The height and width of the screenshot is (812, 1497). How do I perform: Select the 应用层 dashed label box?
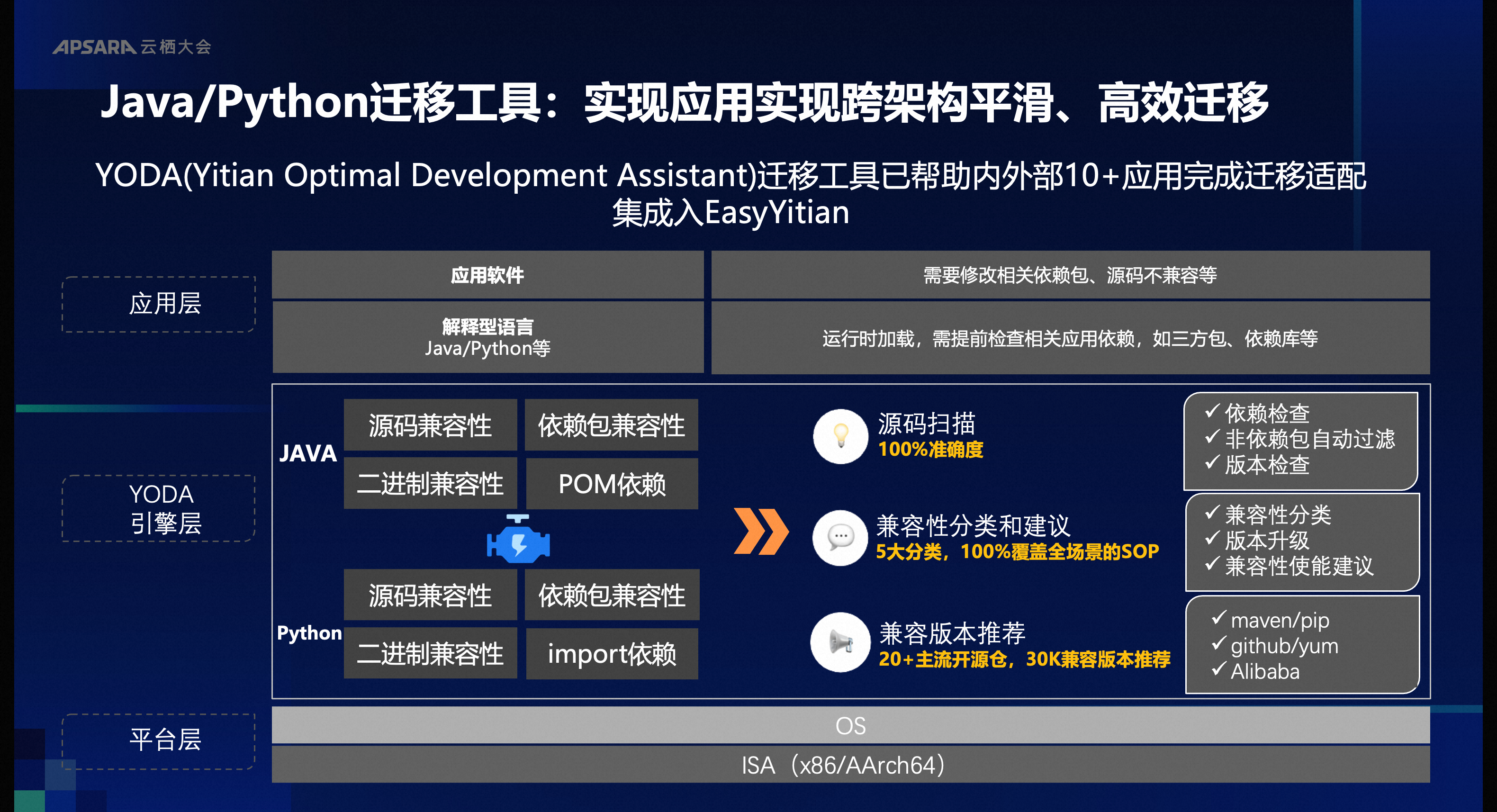tap(159, 304)
